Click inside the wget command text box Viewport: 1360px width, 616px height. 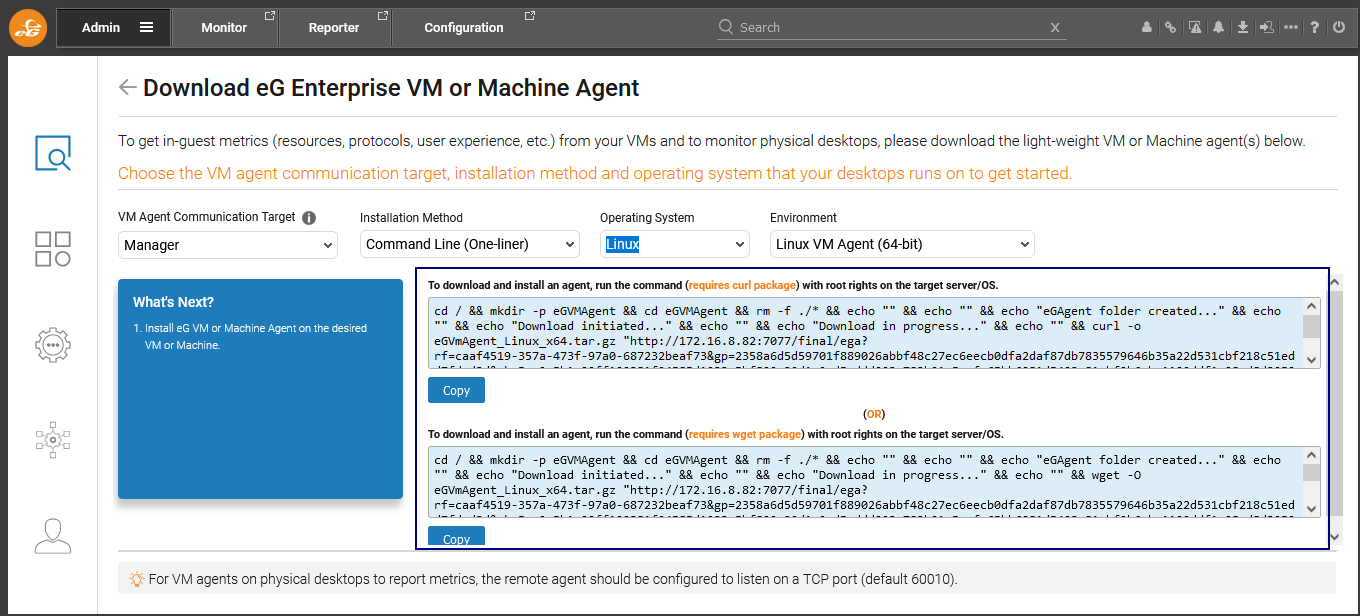click(865, 482)
